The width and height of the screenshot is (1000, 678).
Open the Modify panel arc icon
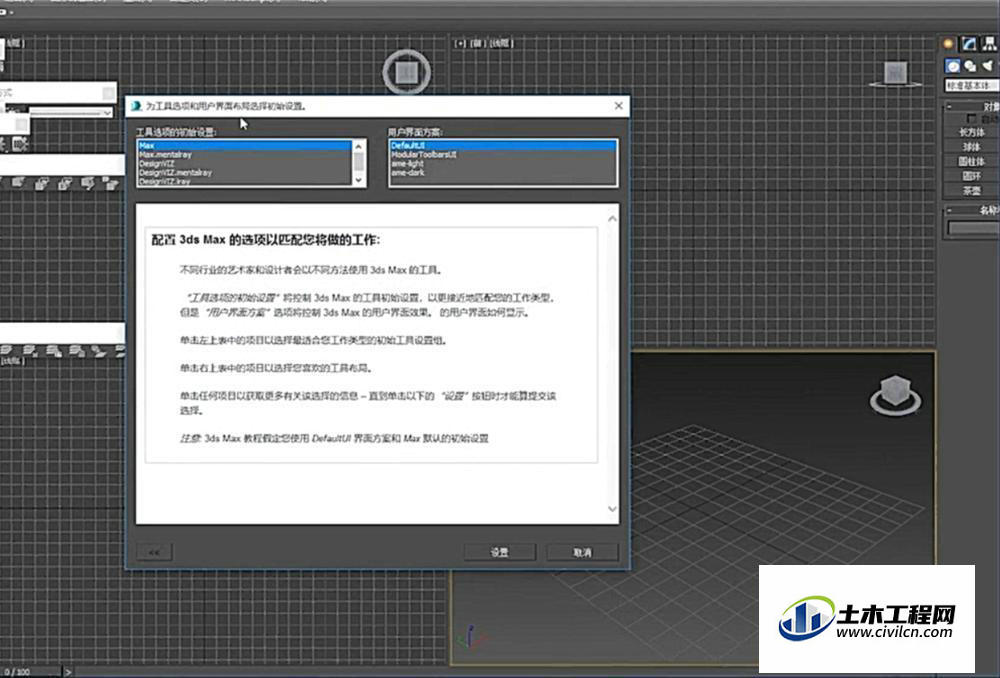[969, 43]
